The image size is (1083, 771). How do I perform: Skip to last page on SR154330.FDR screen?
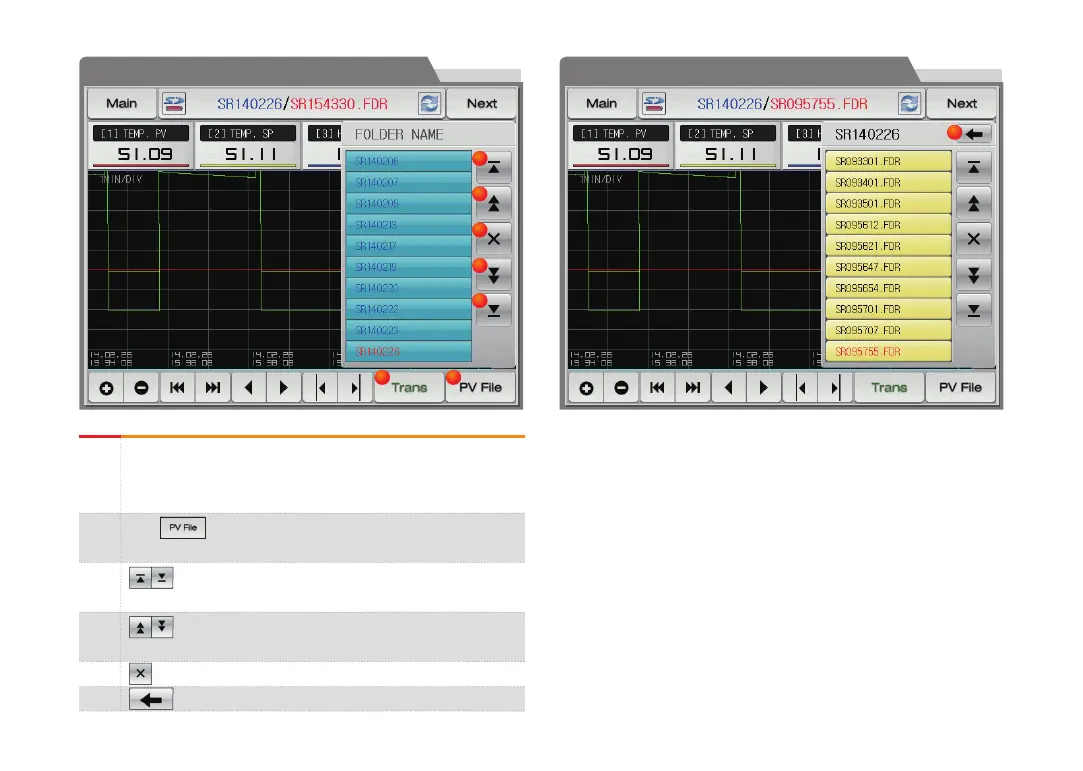[x=213, y=388]
